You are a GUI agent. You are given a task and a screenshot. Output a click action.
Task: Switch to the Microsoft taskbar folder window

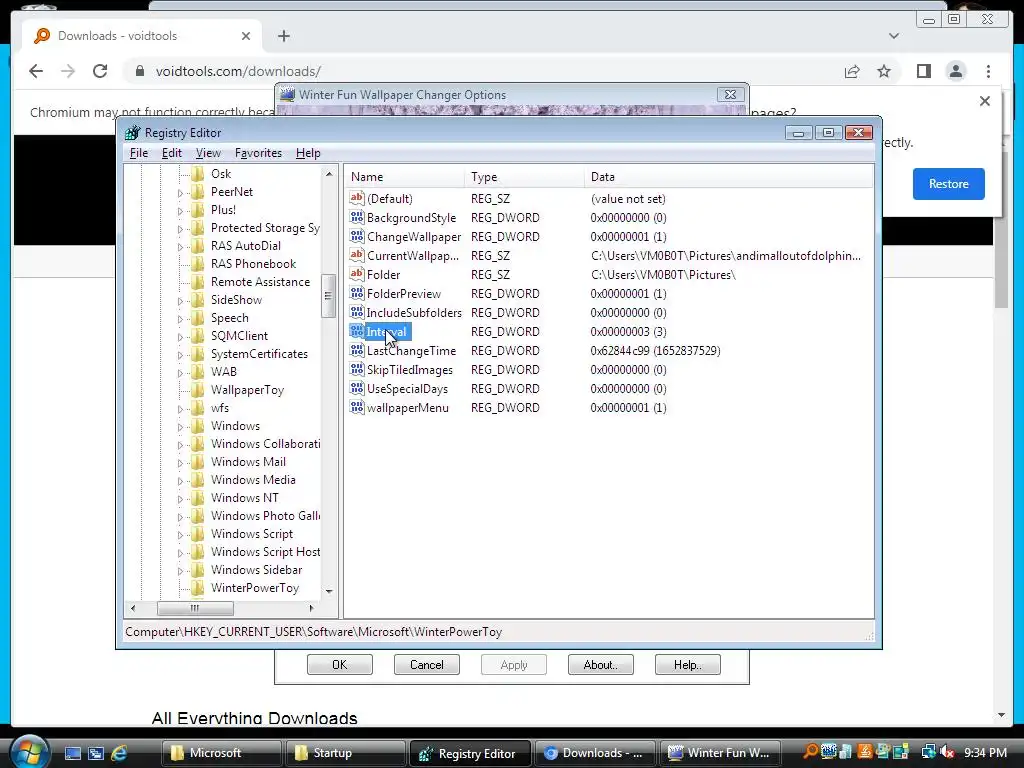pyautogui.click(x=221, y=753)
